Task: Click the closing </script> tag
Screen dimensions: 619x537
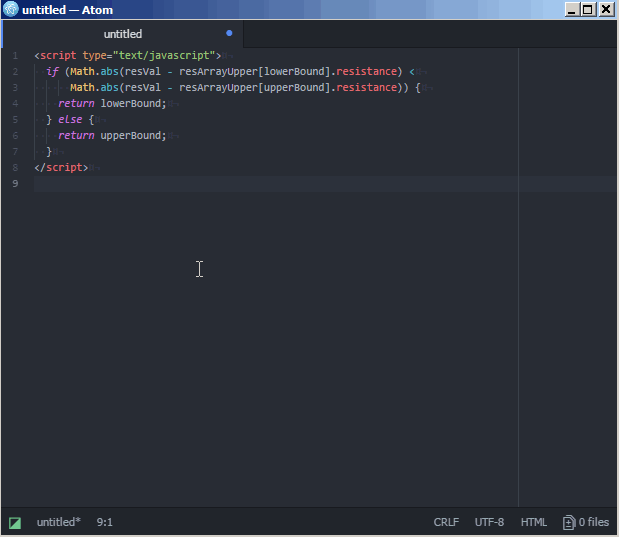Action: tap(61, 167)
